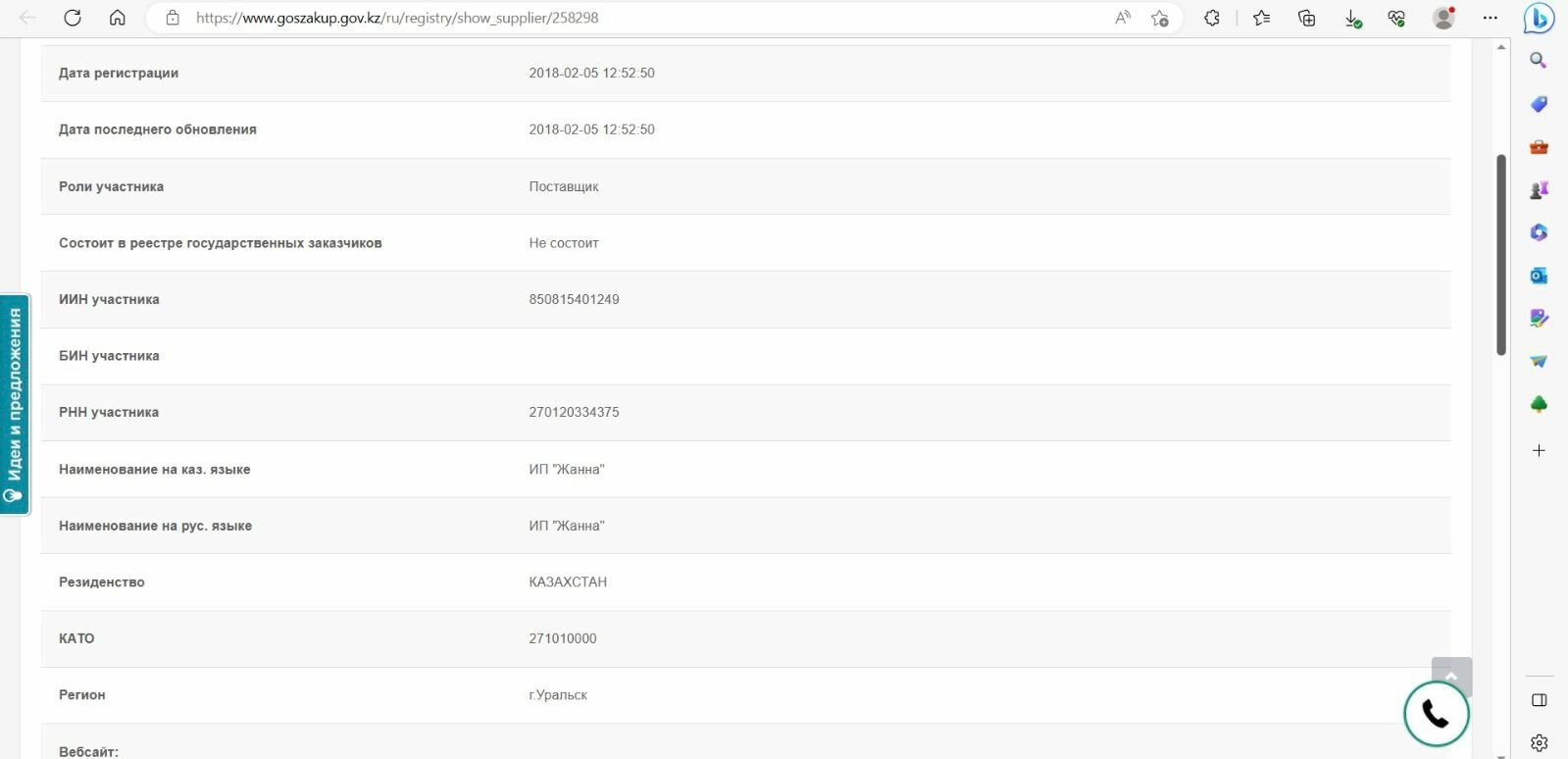Click the page vertical scrollbar thumb

(1501, 255)
